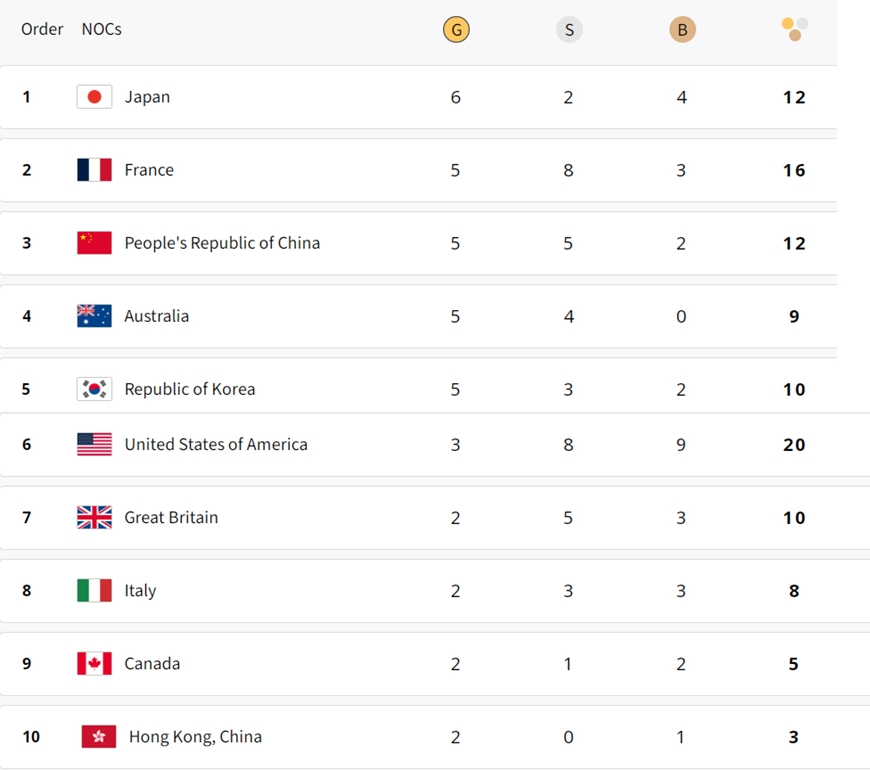Click the Republic of Korea flag
Viewport: 870px width, 770px height.
(94, 389)
